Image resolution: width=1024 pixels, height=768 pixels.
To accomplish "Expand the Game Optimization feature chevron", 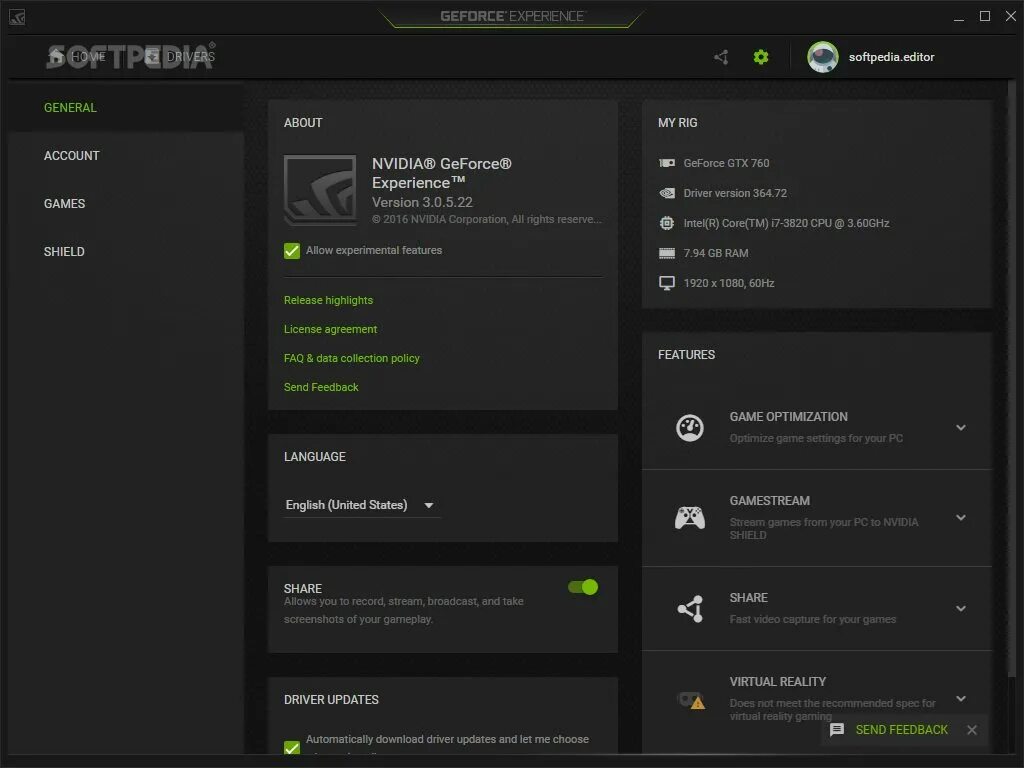I will (961, 428).
